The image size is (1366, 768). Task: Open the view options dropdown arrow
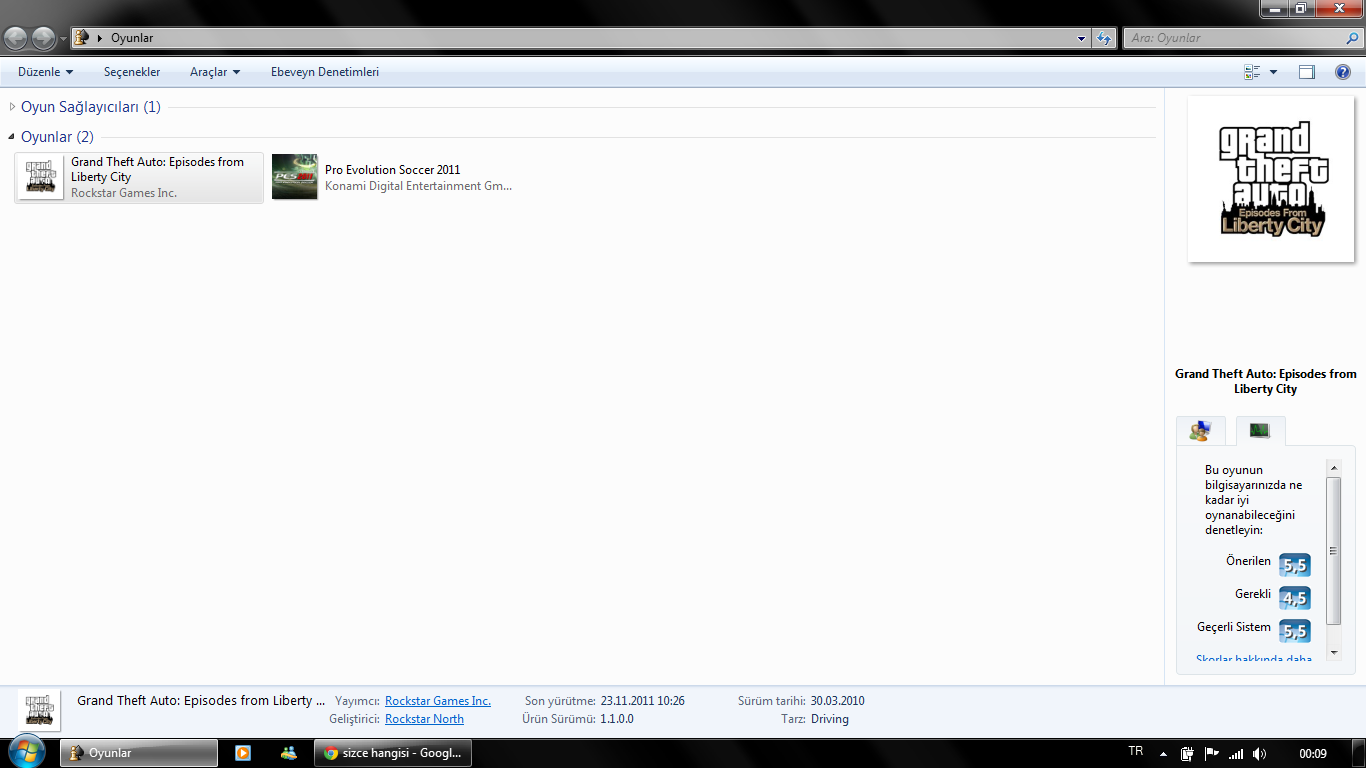point(1273,72)
